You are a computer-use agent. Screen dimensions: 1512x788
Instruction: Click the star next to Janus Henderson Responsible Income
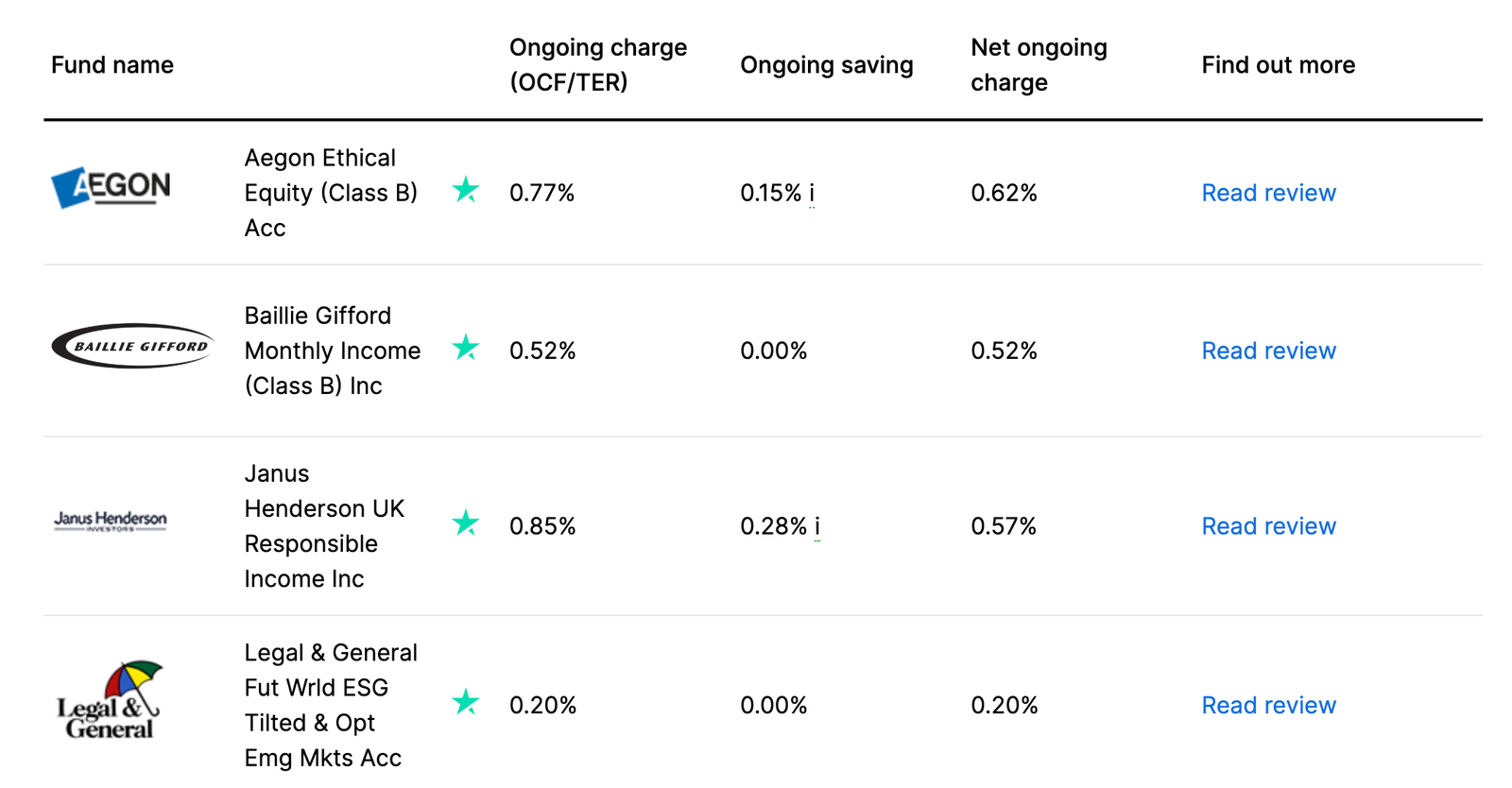(x=465, y=522)
